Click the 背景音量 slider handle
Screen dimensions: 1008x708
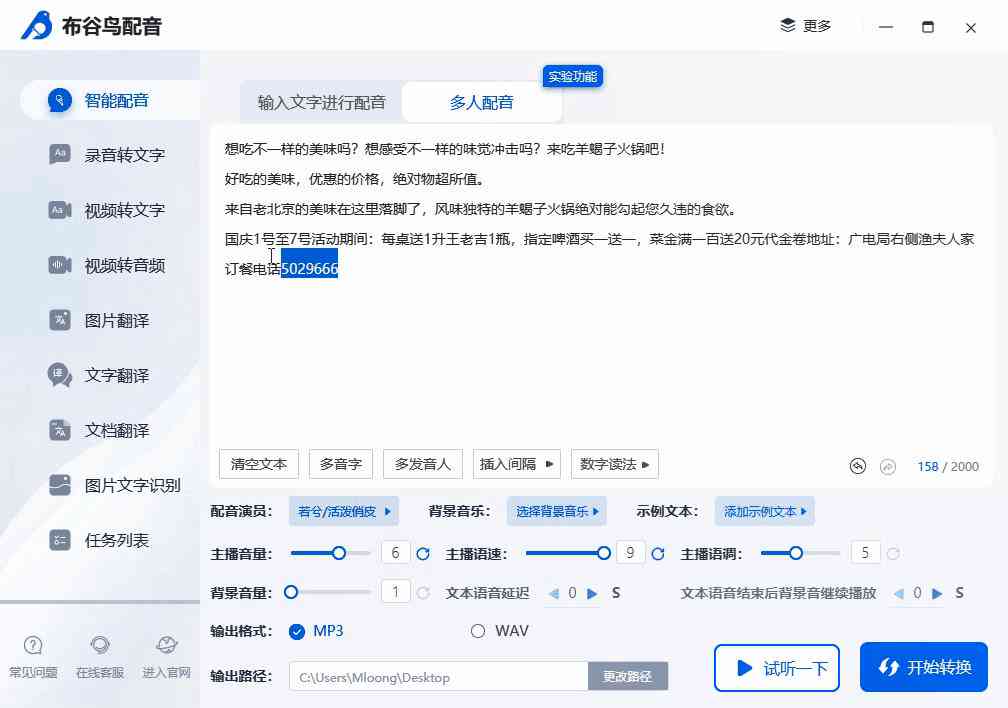tap(291, 592)
